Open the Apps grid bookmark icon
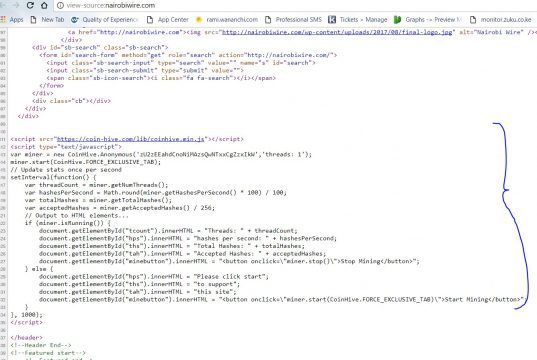The image size is (537, 360). click(3, 20)
